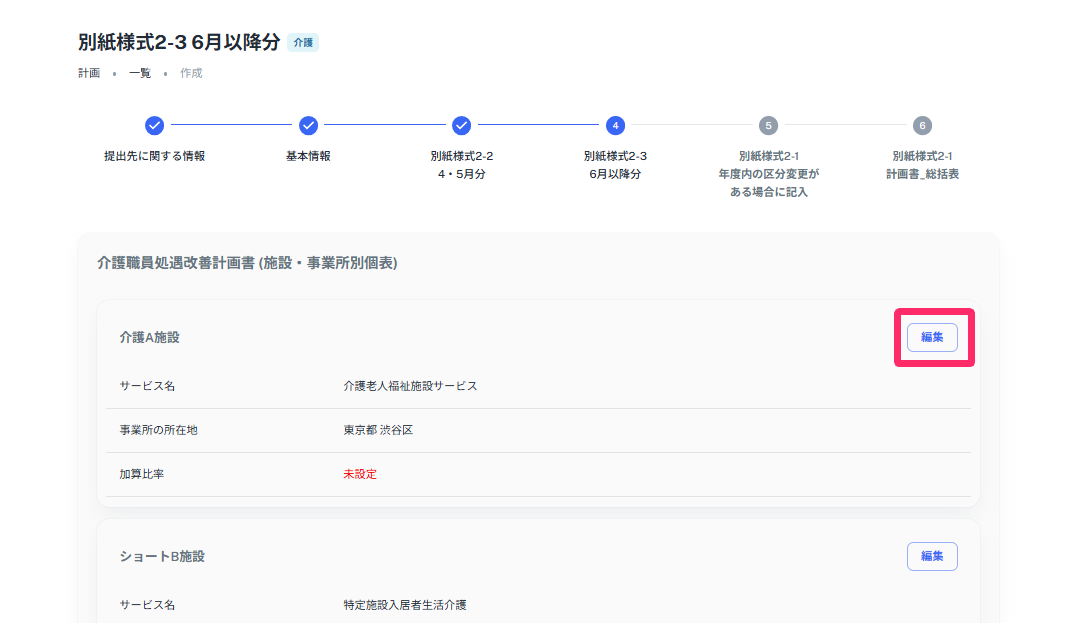The width and height of the screenshot is (1071, 623).
Task: Click the red 未設定 value
Action: tap(360, 474)
